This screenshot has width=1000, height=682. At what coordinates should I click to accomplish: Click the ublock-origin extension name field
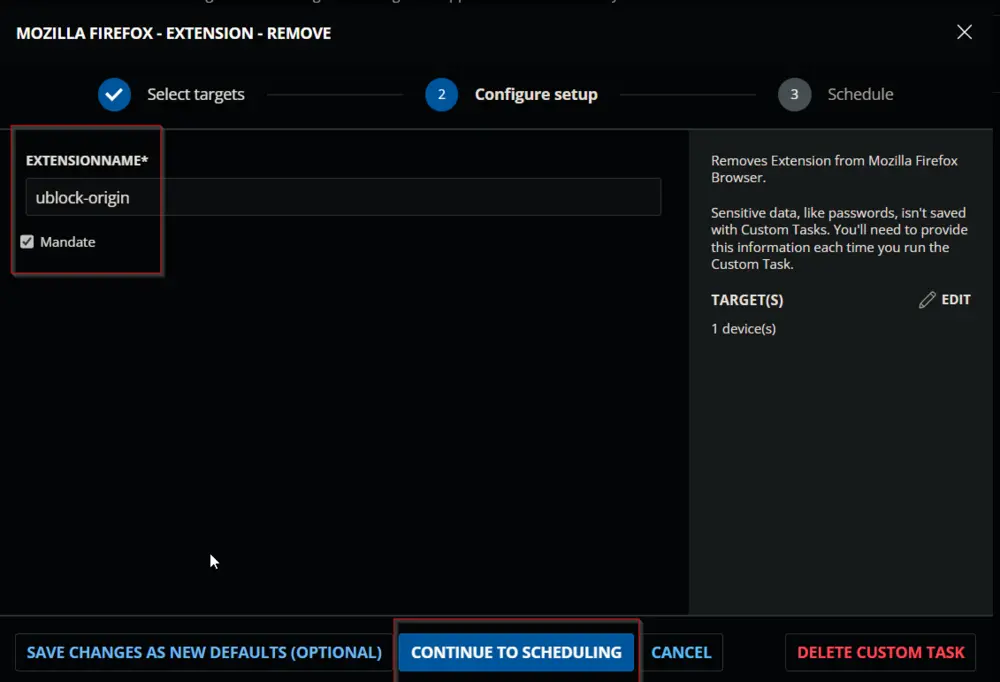click(343, 197)
